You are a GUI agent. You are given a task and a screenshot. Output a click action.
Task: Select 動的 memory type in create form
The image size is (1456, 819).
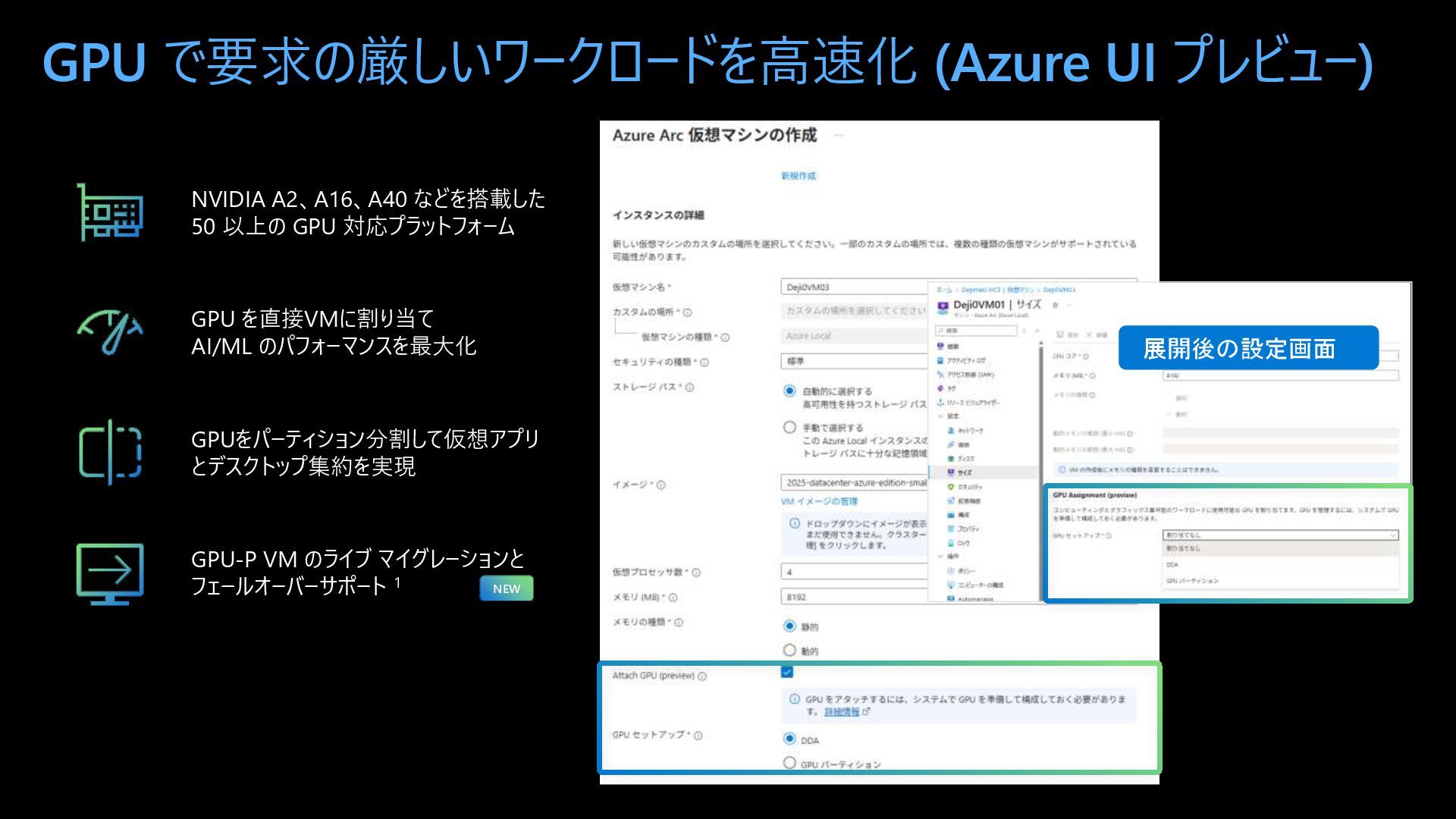click(x=789, y=650)
